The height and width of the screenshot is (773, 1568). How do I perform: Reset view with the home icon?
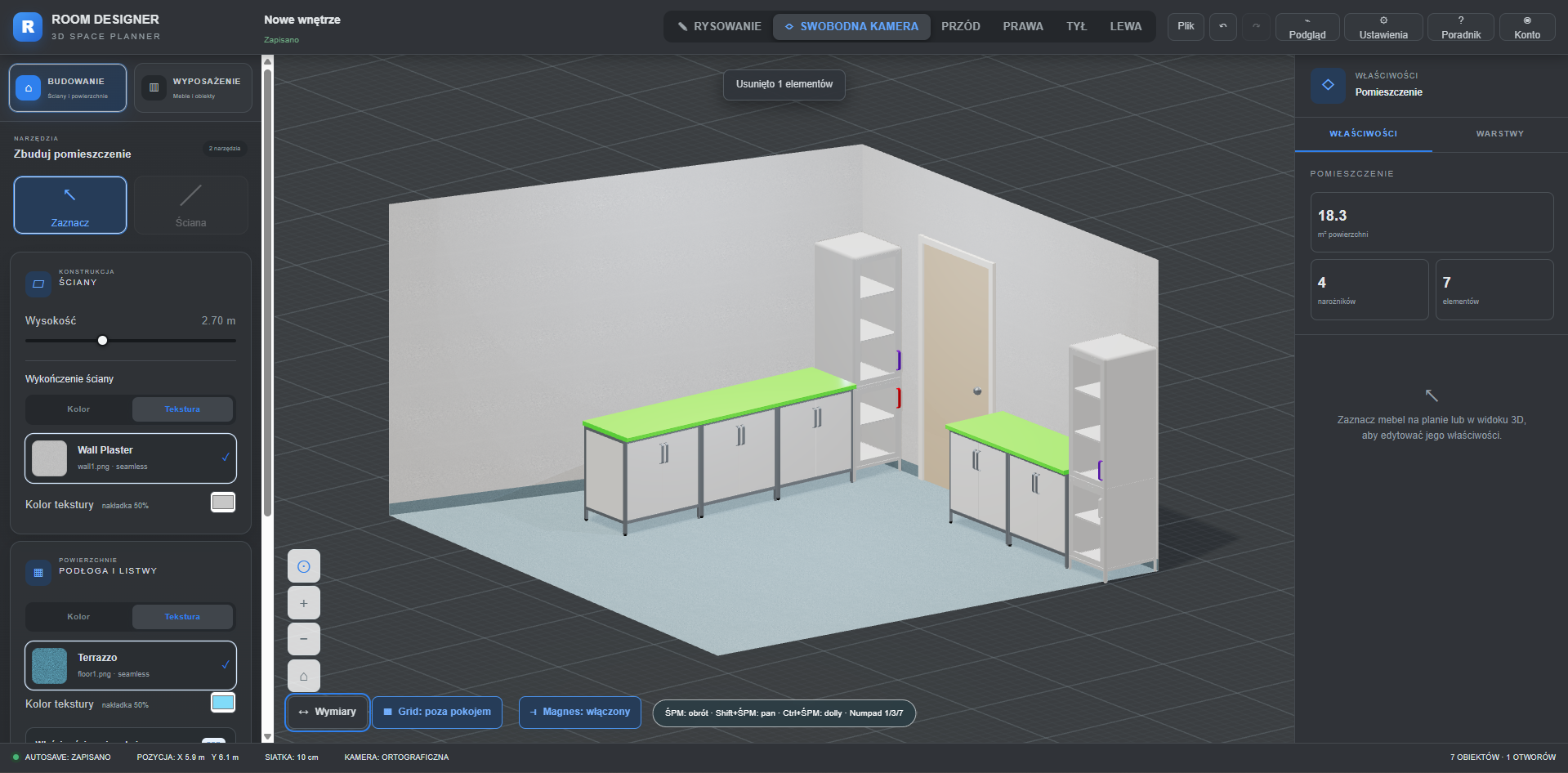click(304, 676)
